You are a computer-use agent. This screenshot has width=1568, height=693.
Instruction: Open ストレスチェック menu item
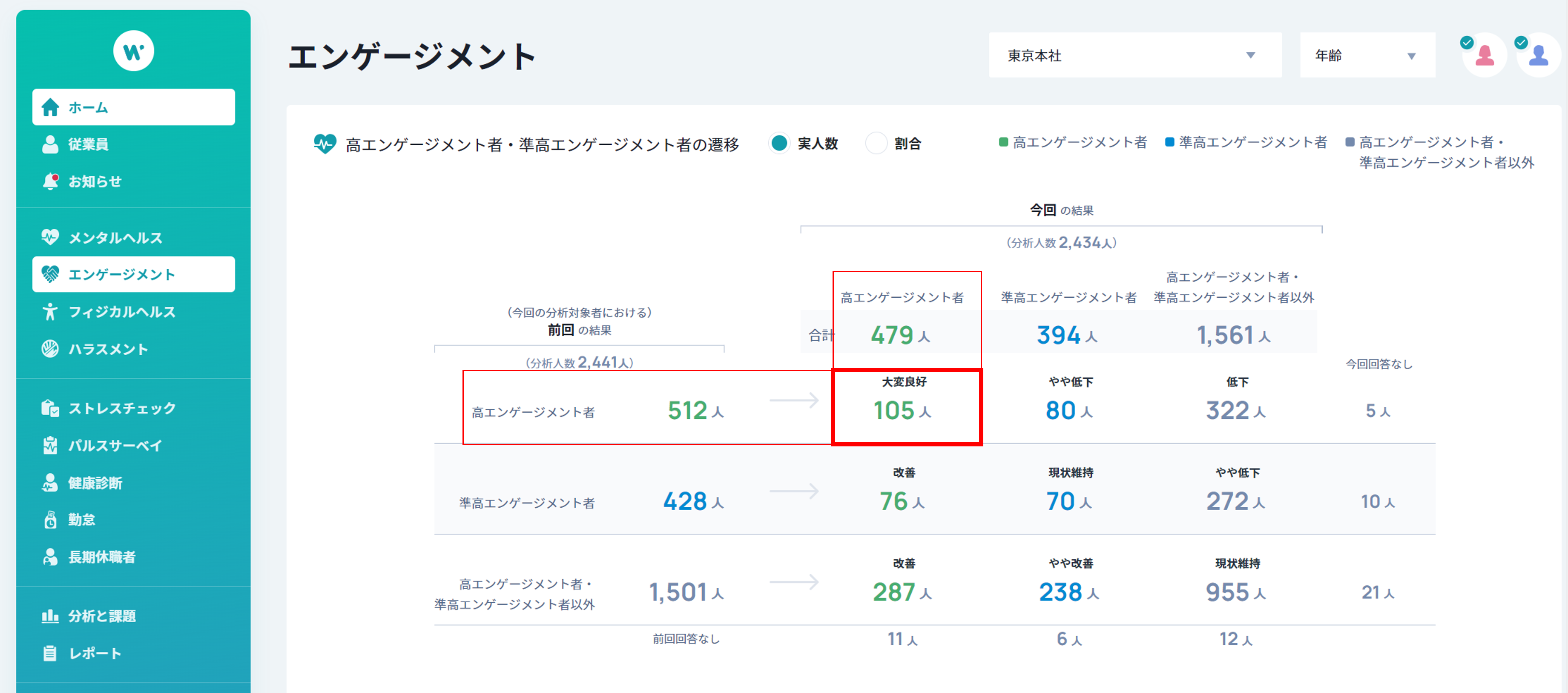coord(133,408)
